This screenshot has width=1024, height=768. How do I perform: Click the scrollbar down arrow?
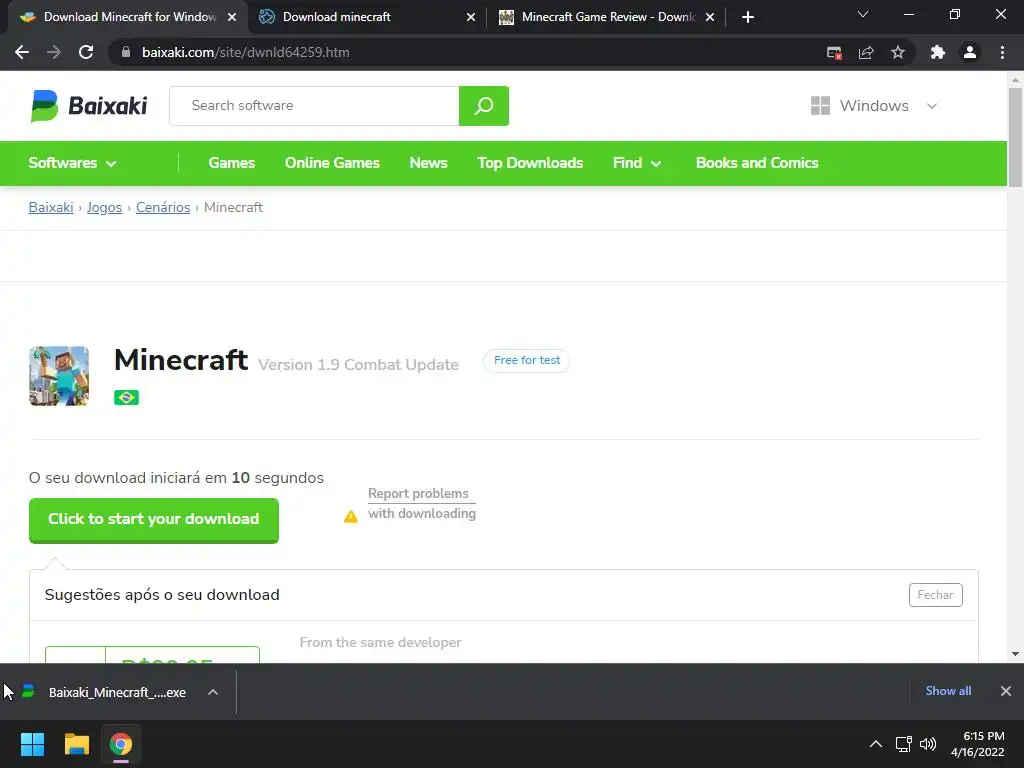pos(1015,654)
